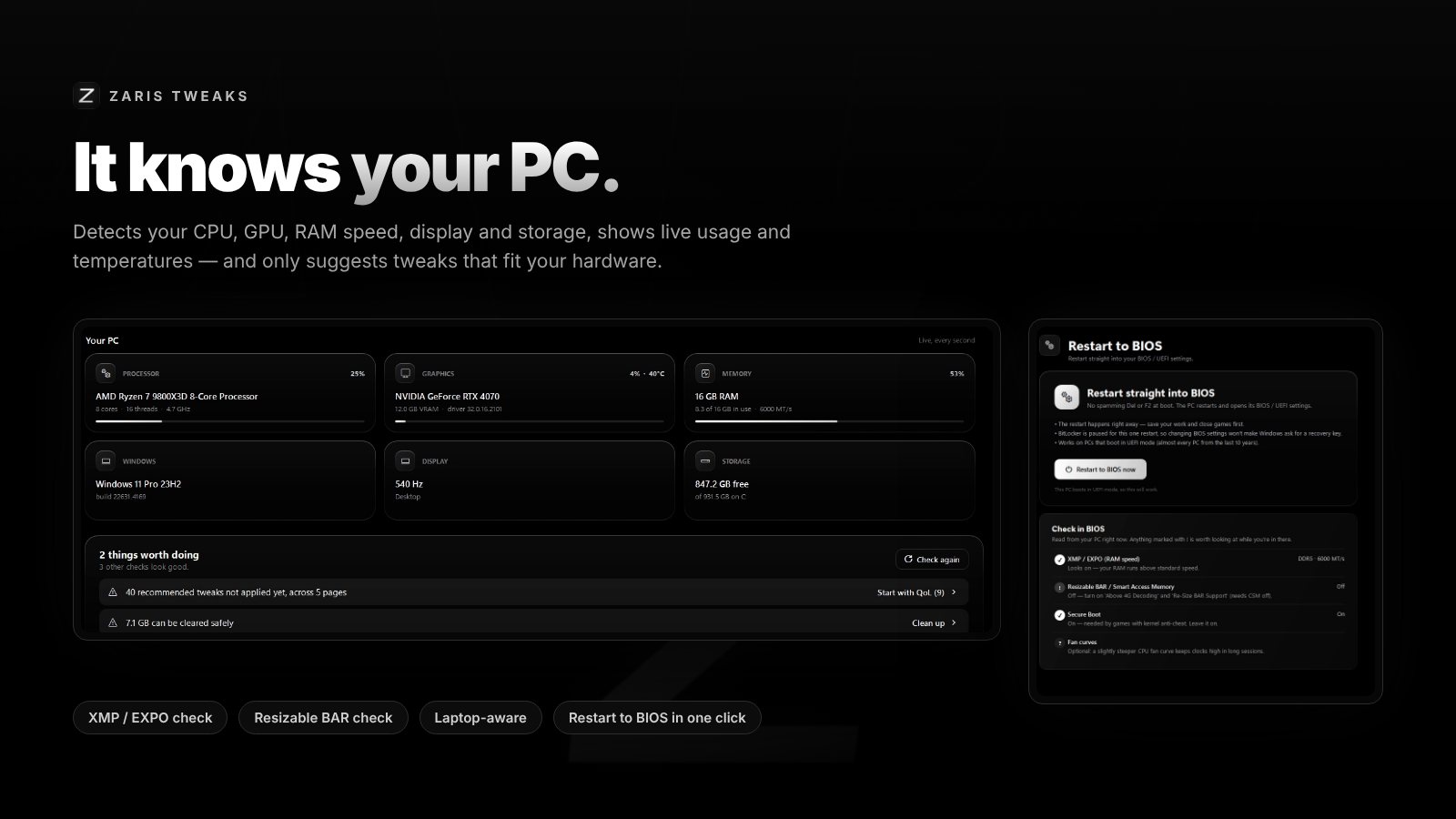Click the Zaris Tweaks Z logo
This screenshot has height=819, width=1456.
click(x=86, y=96)
